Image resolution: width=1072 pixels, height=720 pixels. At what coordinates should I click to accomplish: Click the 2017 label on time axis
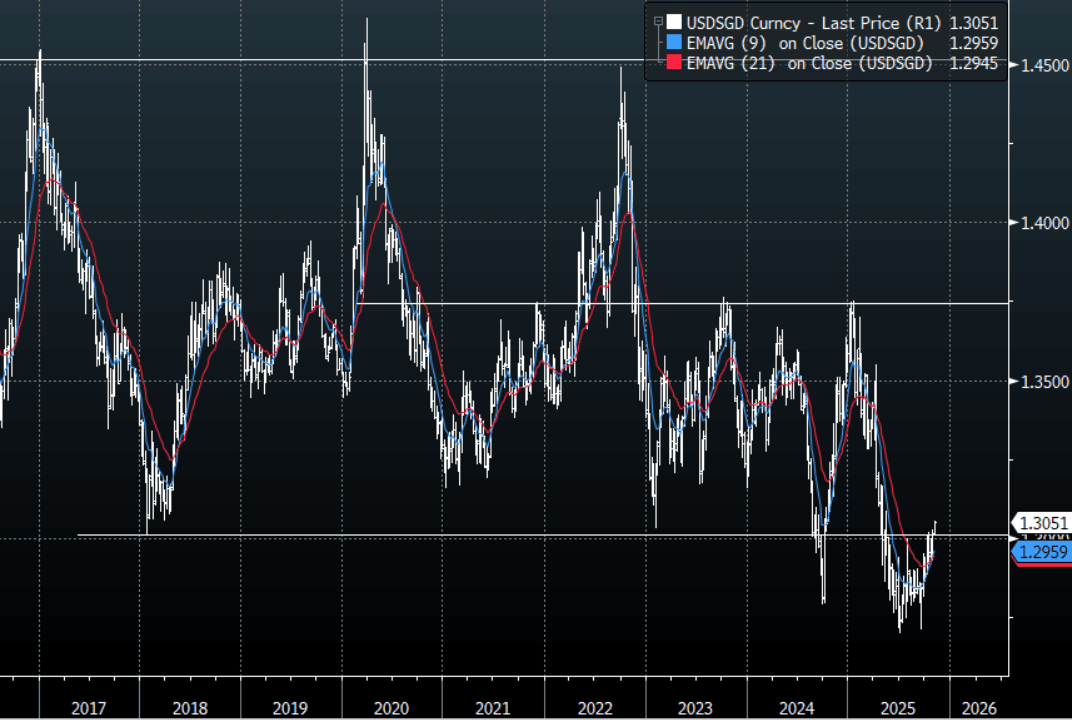pos(89,708)
